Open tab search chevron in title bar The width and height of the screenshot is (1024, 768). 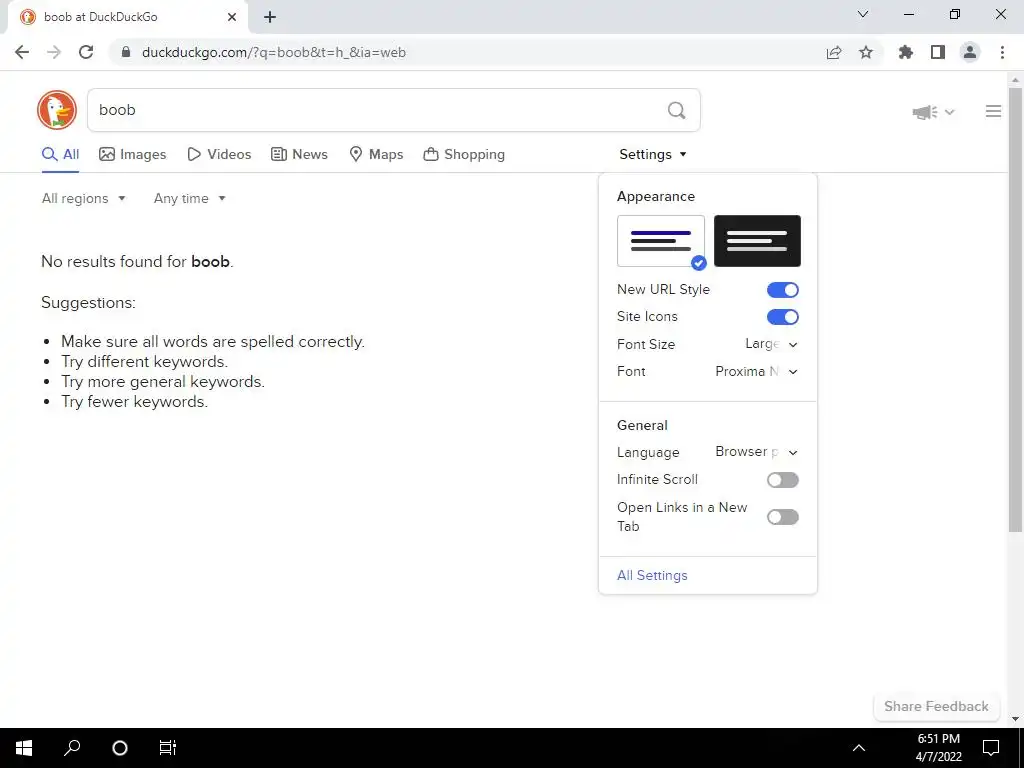tap(863, 14)
